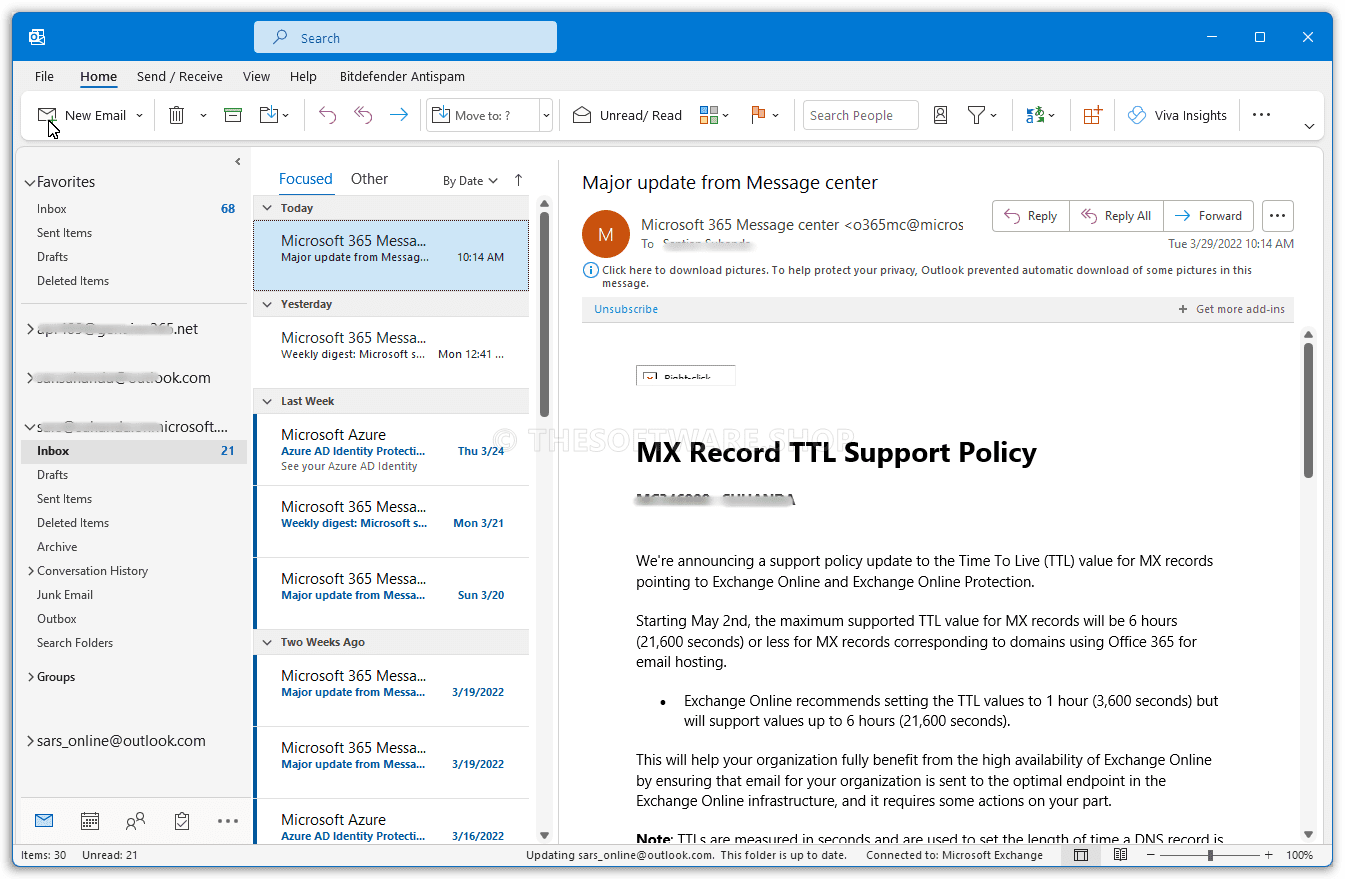Open the Address Book icon
1345x879 pixels.
coord(940,115)
